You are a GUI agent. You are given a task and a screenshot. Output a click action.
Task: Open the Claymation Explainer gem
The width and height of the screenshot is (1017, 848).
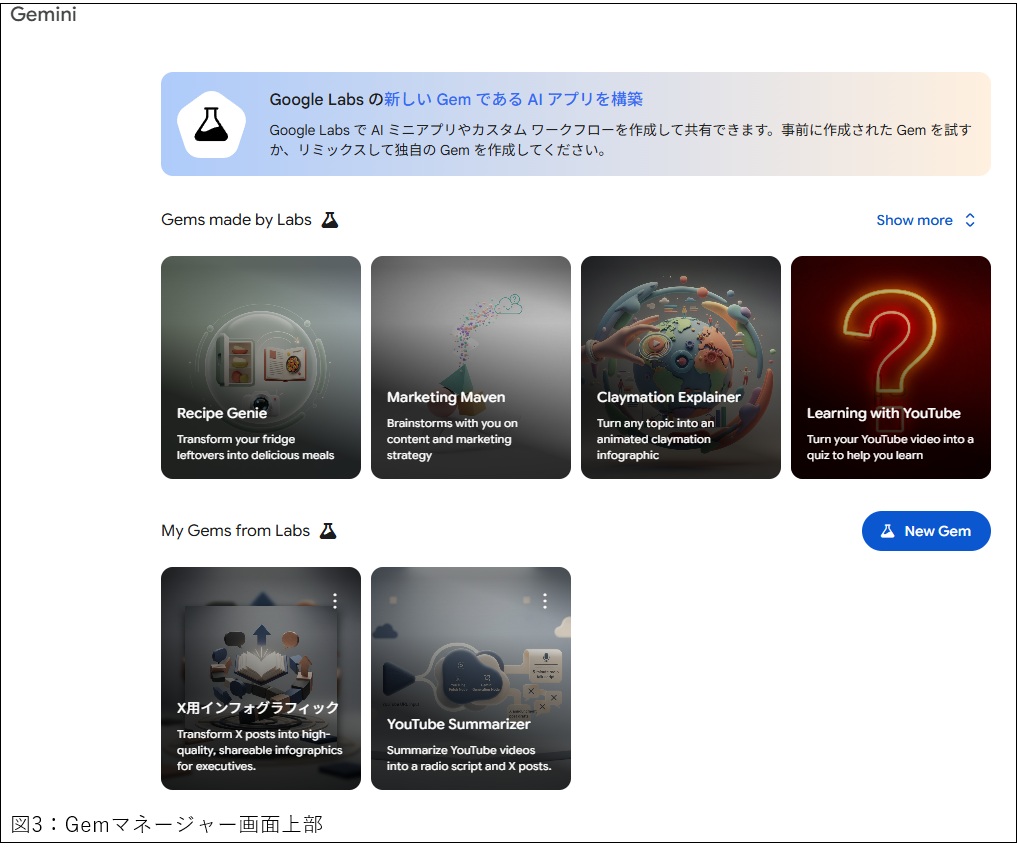click(x=681, y=367)
